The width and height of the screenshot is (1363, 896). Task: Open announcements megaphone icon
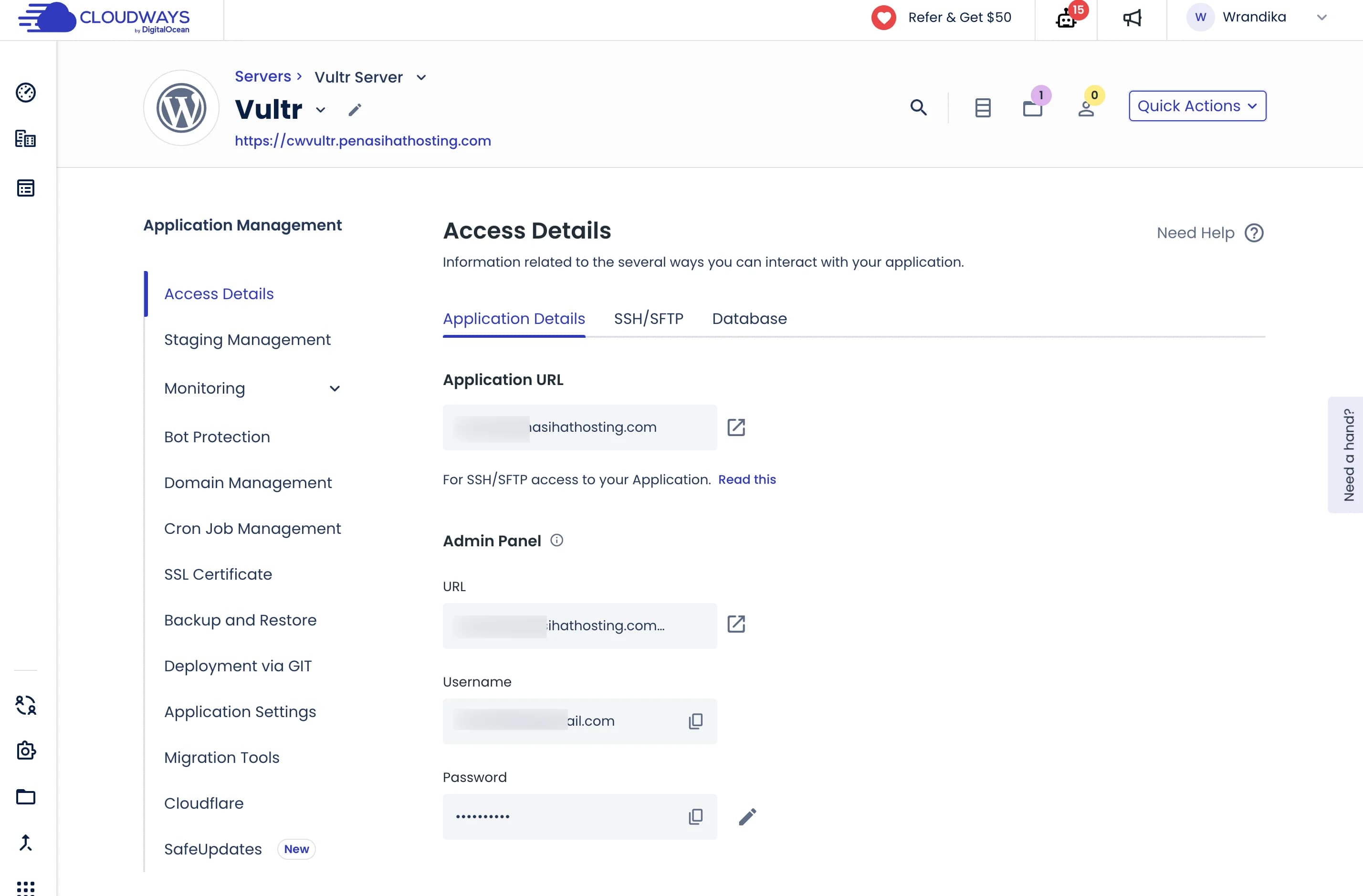(x=1132, y=18)
